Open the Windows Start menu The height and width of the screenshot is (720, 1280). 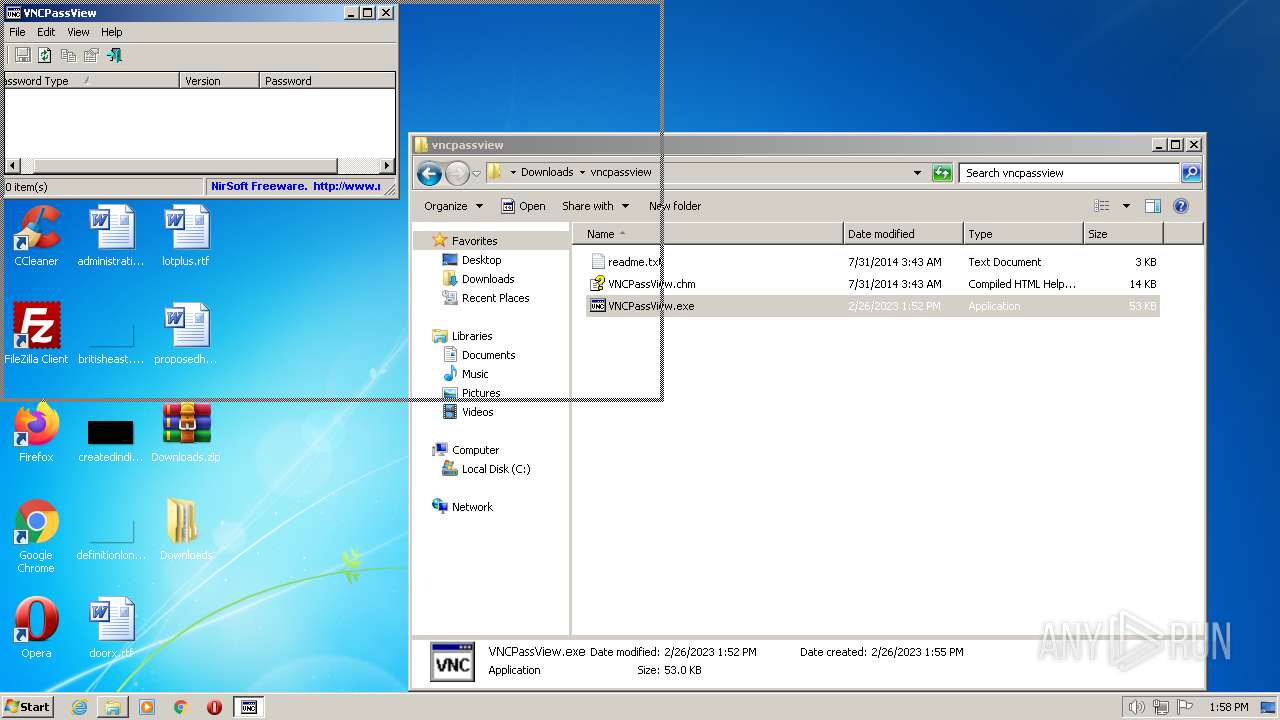tap(27, 706)
